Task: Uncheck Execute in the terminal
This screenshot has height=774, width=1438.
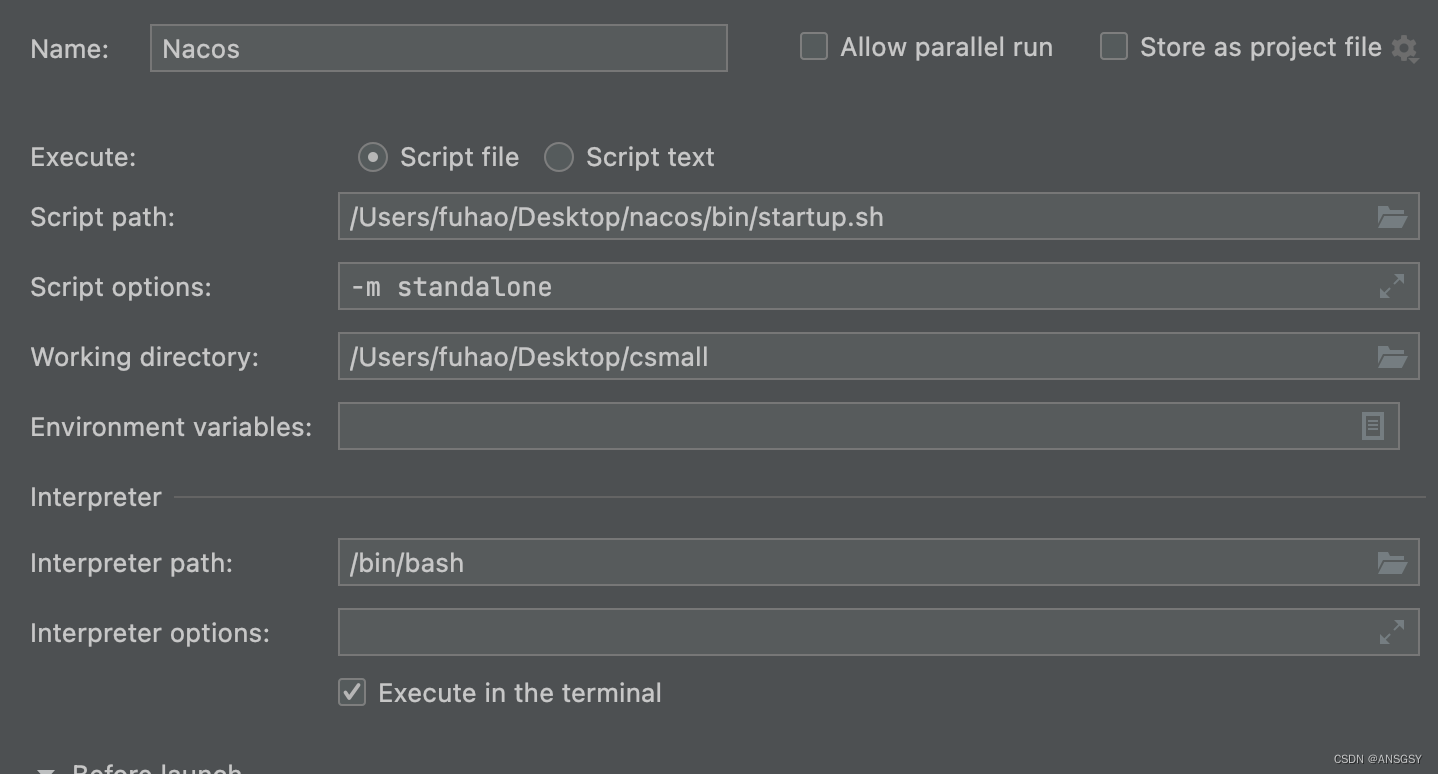Action: (352, 692)
